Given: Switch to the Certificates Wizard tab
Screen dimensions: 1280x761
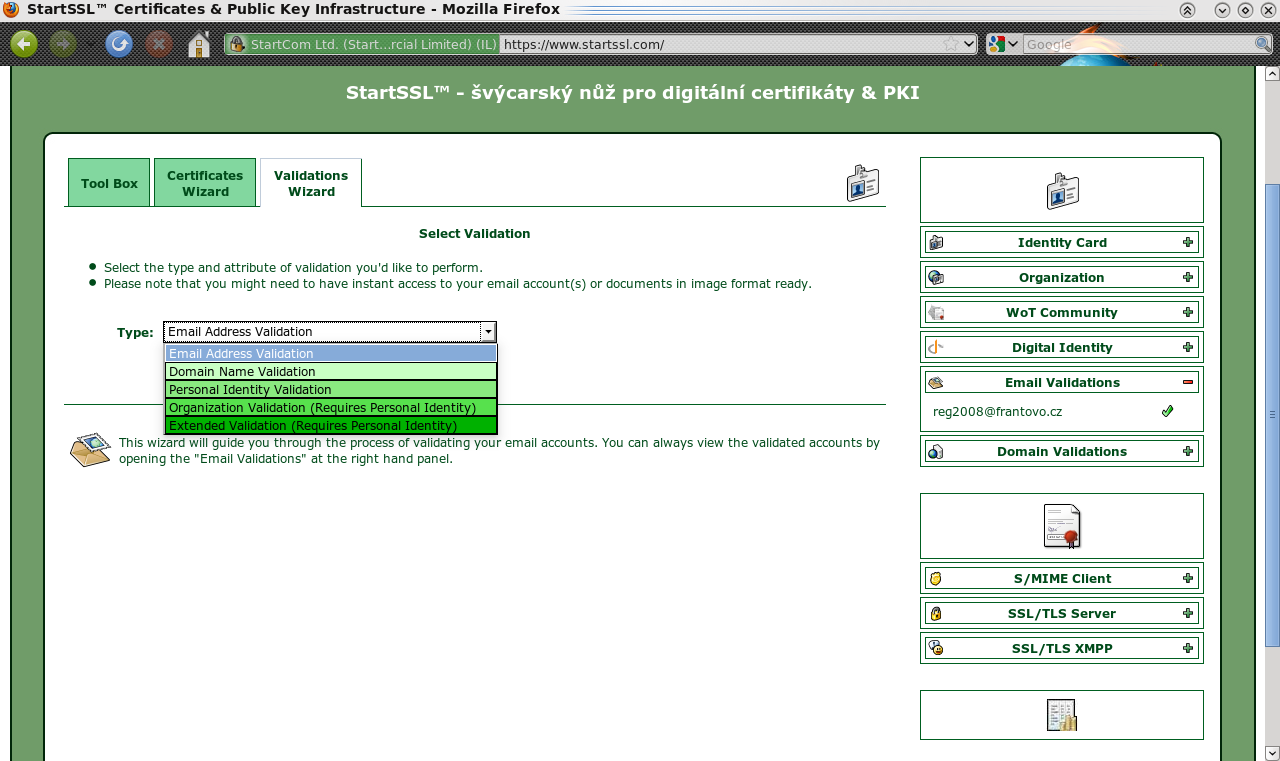Looking at the screenshot, I should coord(205,183).
